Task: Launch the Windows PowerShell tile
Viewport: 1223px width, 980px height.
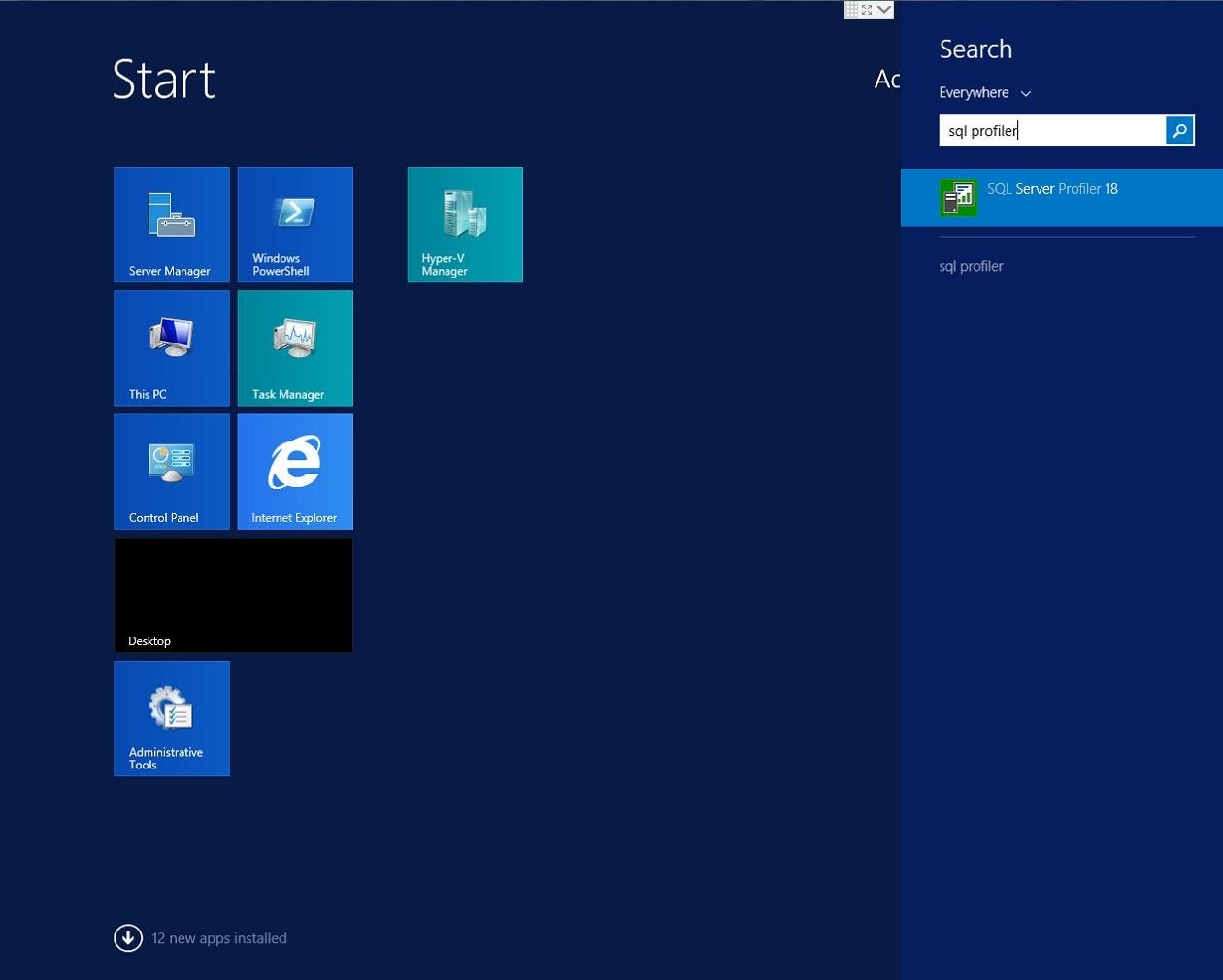Action: tap(295, 224)
